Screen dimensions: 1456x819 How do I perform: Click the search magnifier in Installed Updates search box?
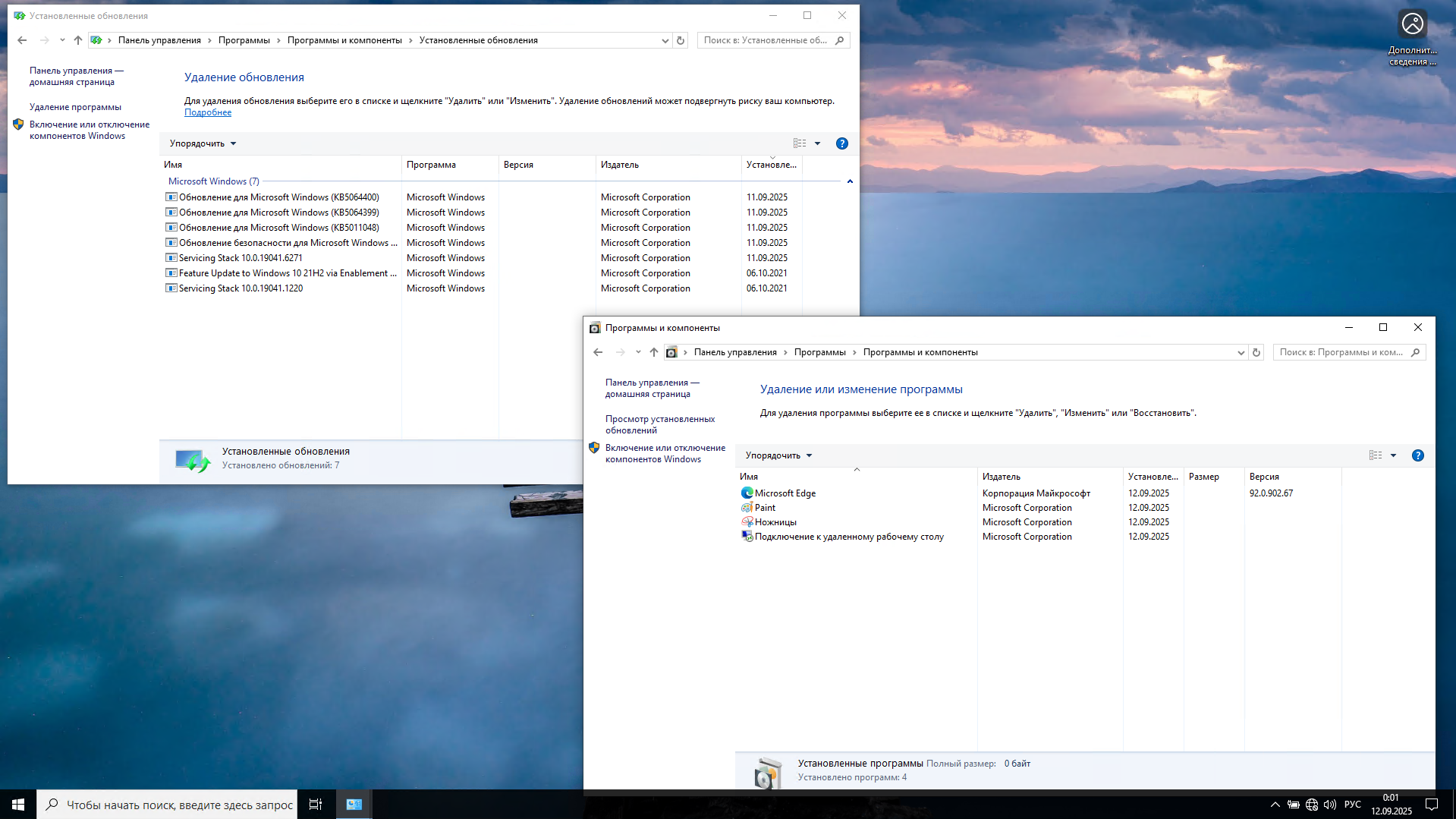point(839,40)
